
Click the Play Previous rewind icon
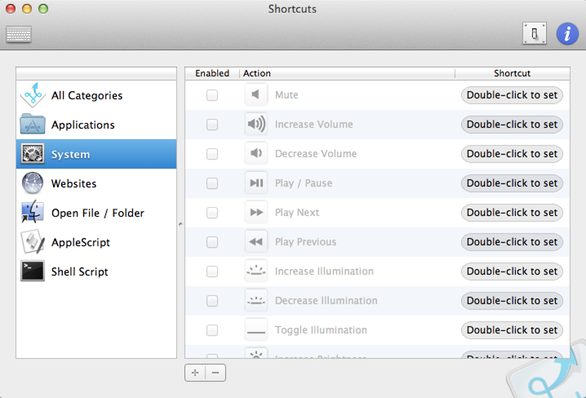point(256,242)
